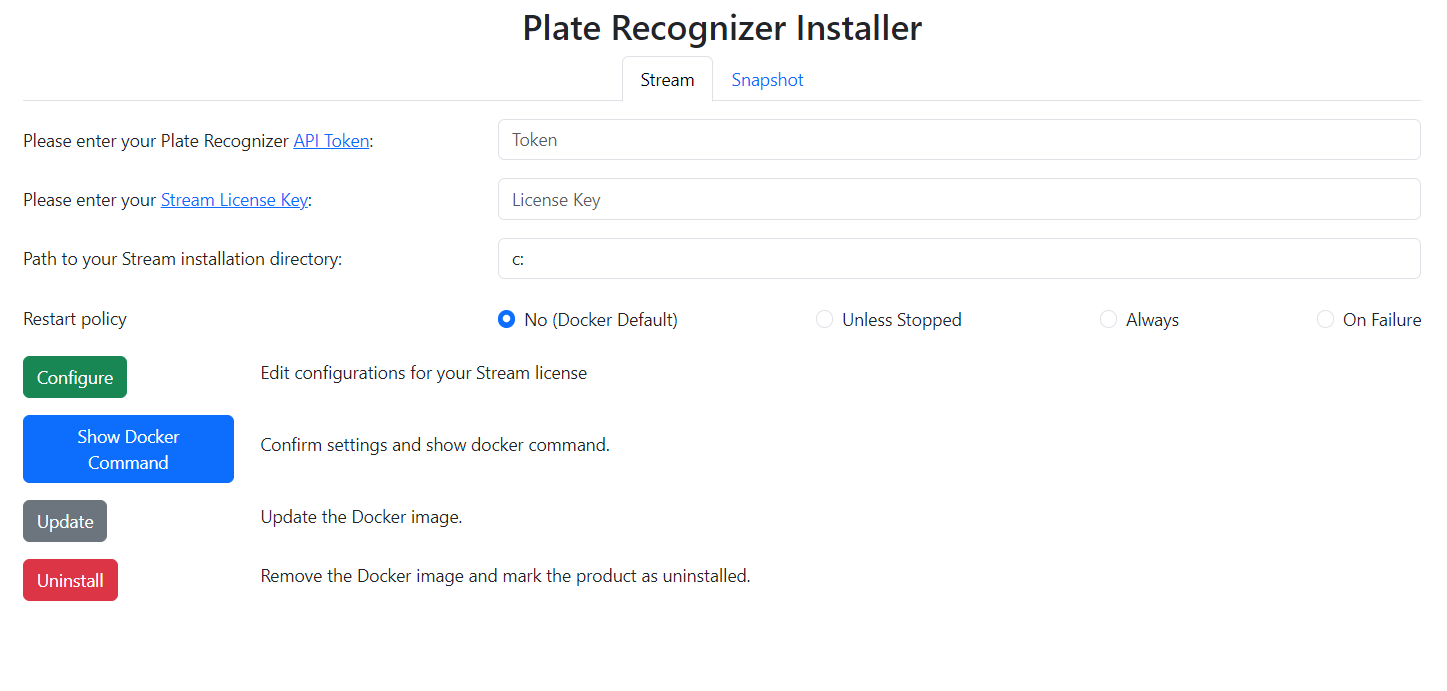1447x691 pixels.
Task: Select the Always restart policy
Action: pyautogui.click(x=1108, y=320)
